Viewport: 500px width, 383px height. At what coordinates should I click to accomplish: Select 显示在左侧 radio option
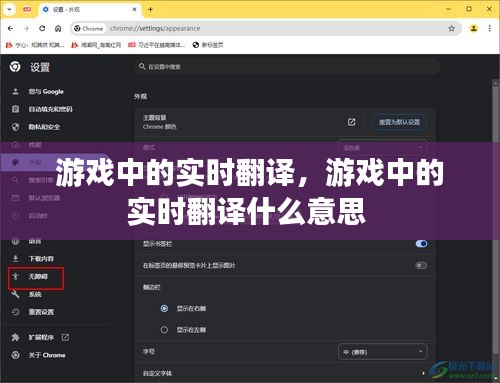pyautogui.click(x=164, y=330)
